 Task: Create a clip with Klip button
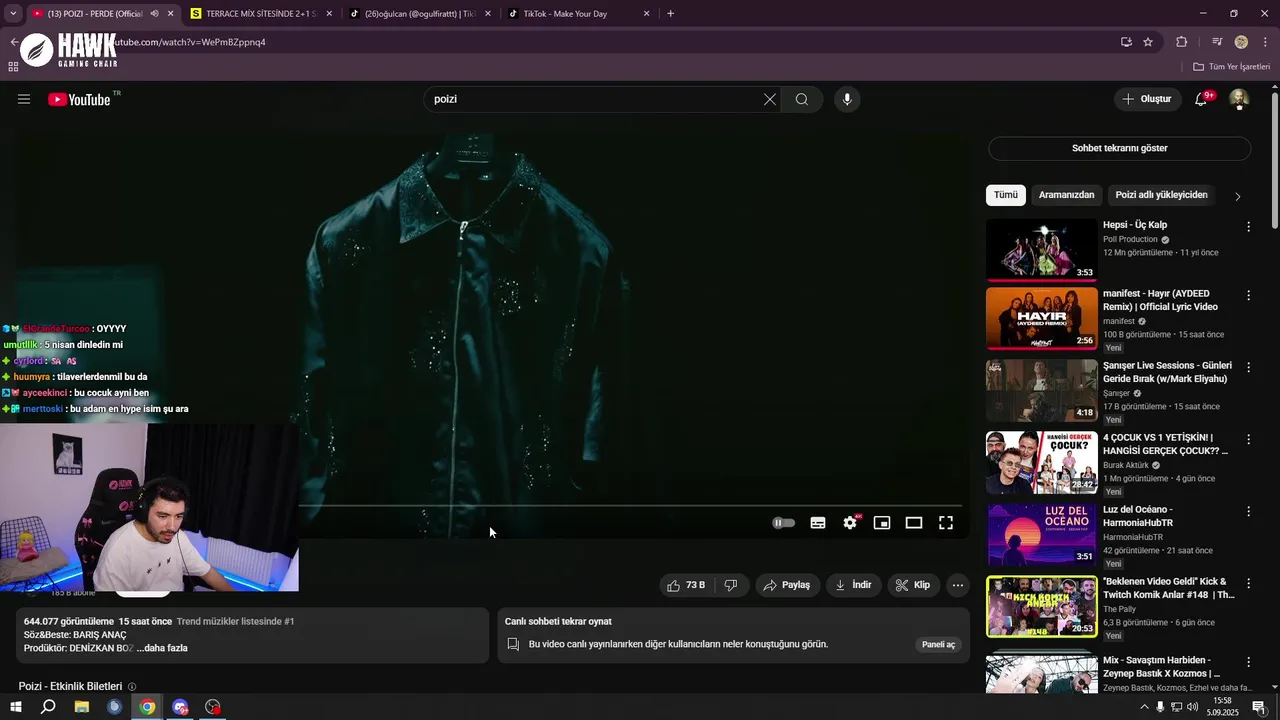coord(913,585)
